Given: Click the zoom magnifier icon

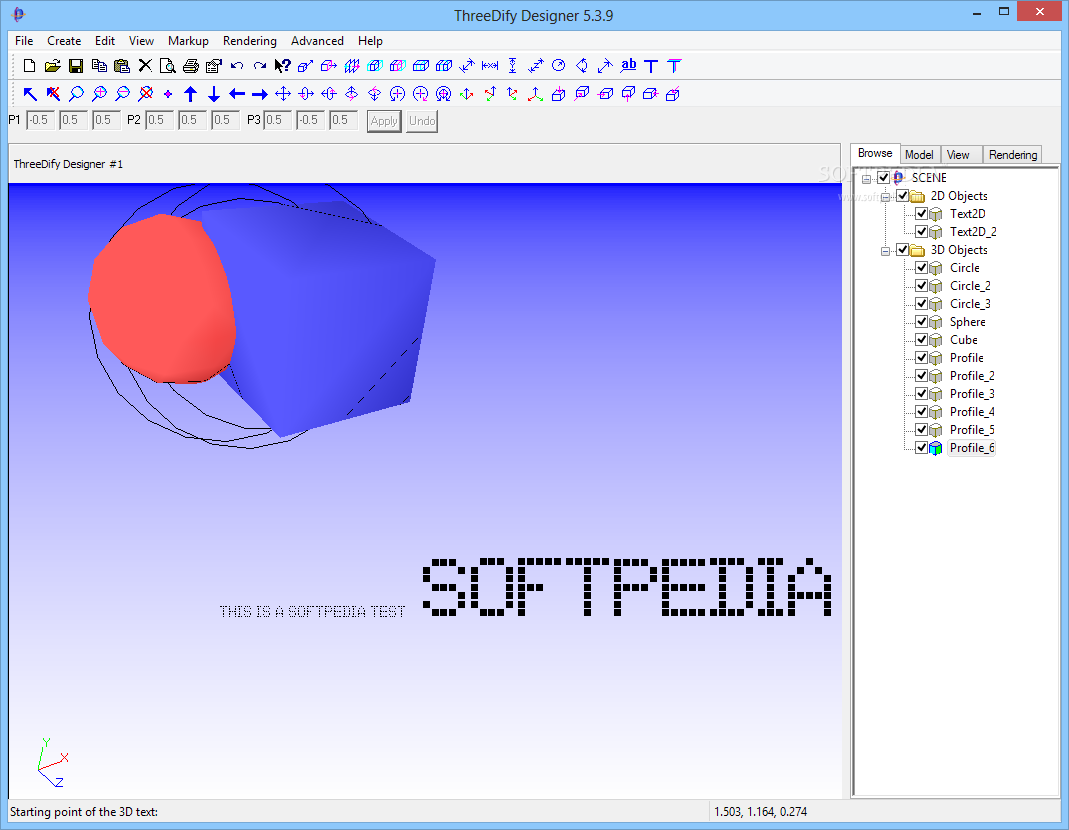Looking at the screenshot, I should 76,94.
